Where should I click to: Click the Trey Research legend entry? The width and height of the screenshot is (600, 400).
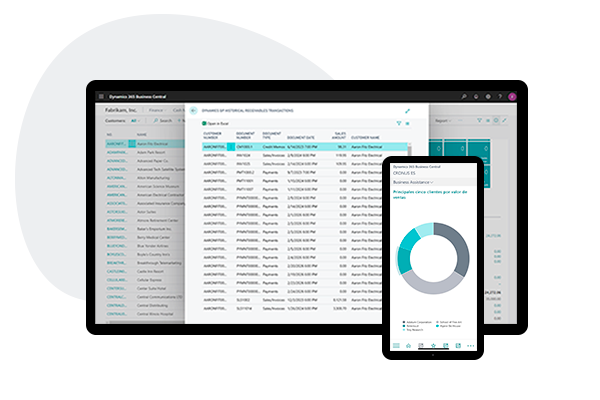(413, 330)
